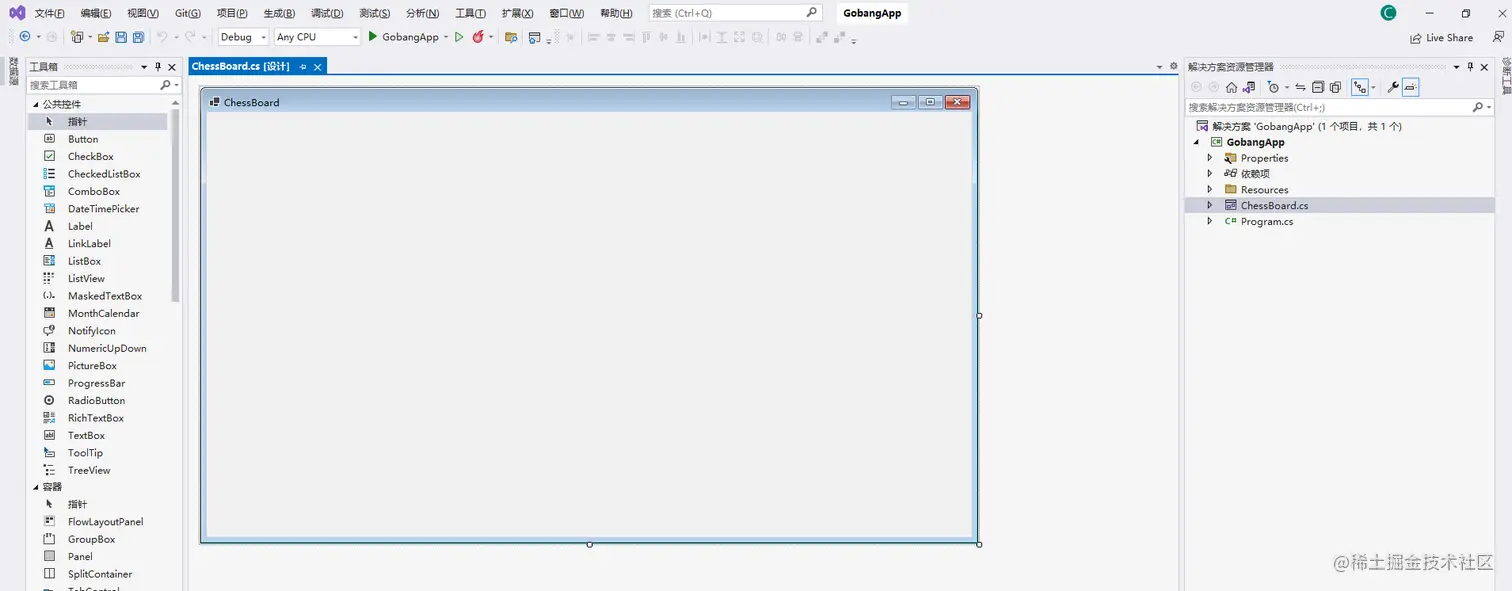Image resolution: width=1512 pixels, height=591 pixels.
Task: Click the navigate backward toolbar icon
Action: tap(25, 37)
